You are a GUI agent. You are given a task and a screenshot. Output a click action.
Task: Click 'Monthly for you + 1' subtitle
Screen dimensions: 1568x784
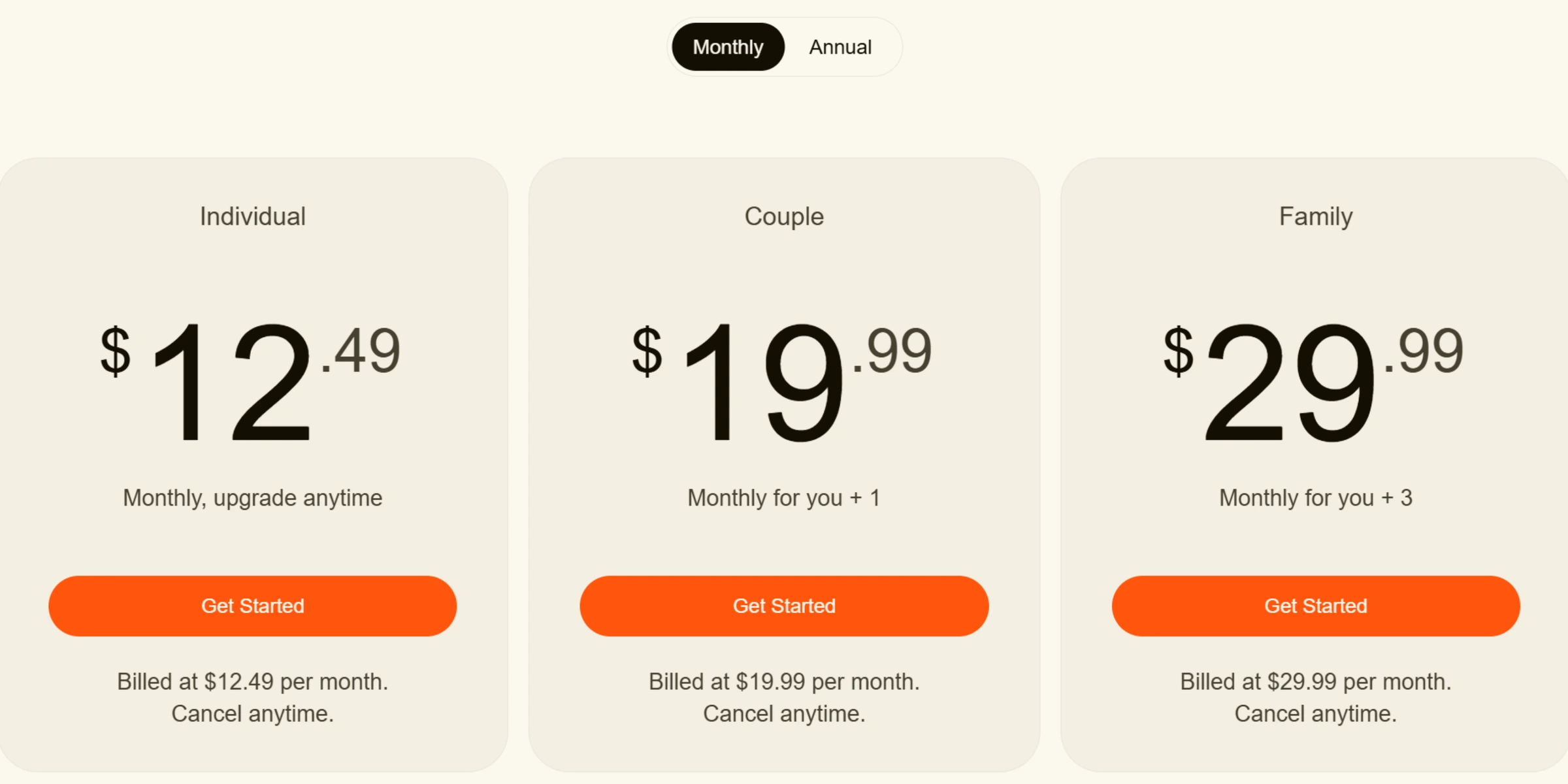coord(784,498)
